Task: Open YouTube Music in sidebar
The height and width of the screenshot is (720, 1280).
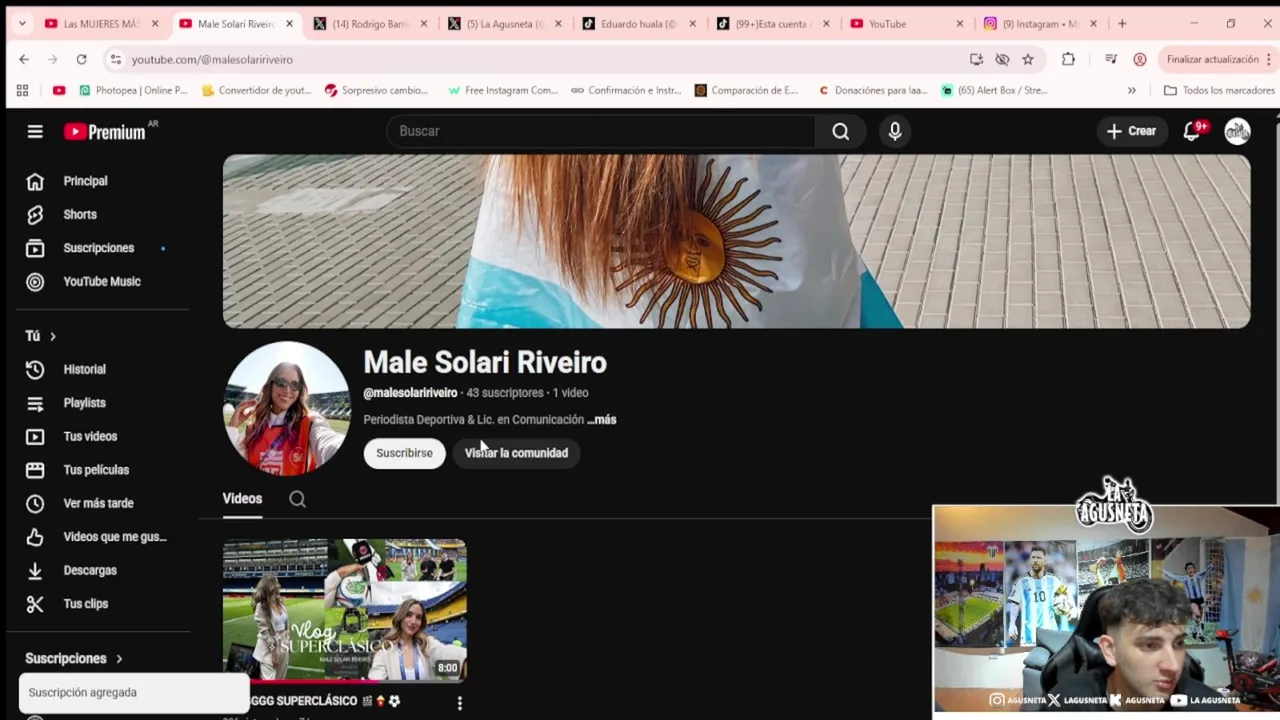Action: [102, 281]
